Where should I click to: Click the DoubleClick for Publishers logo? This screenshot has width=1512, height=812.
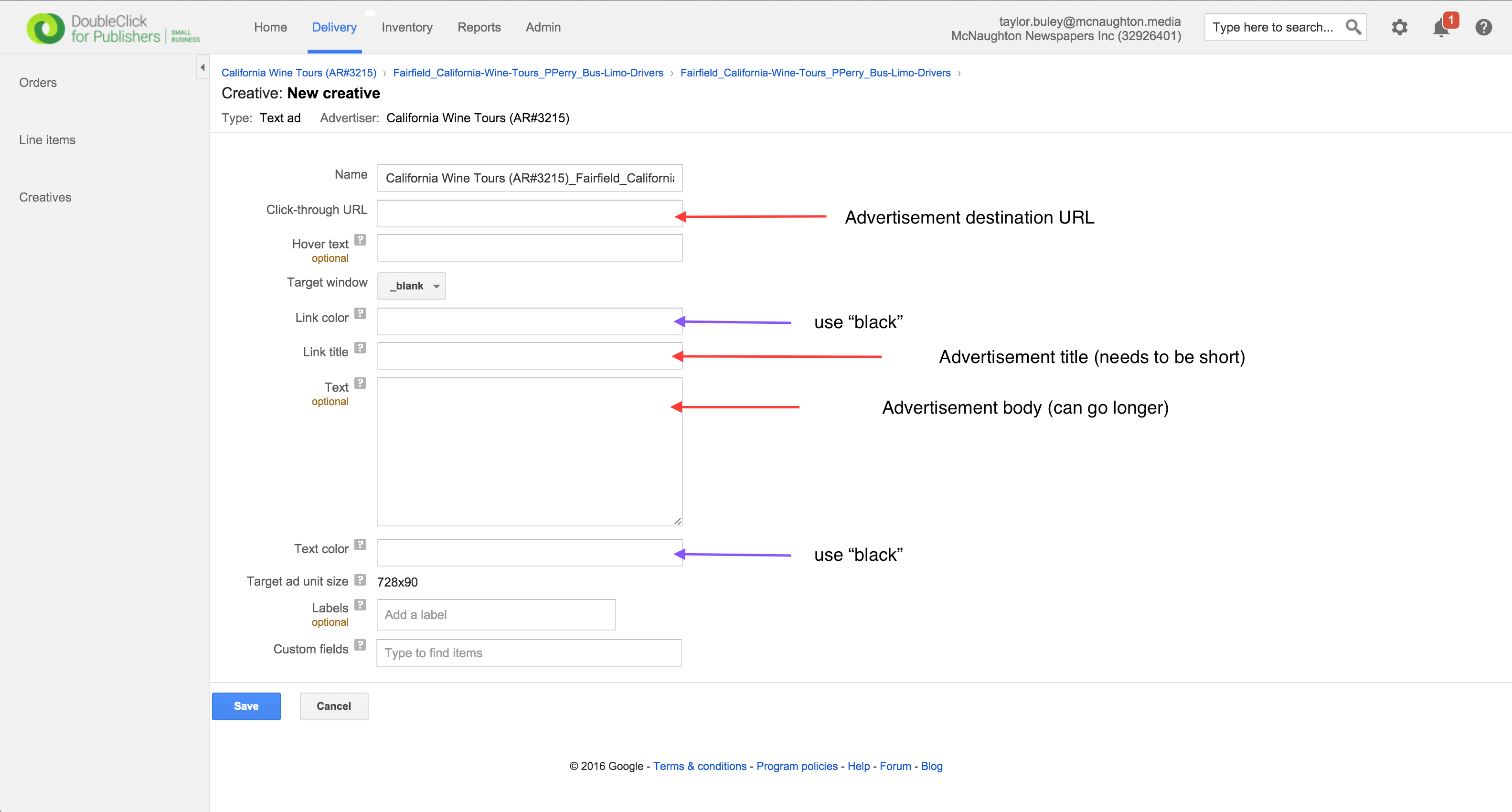tap(112, 28)
